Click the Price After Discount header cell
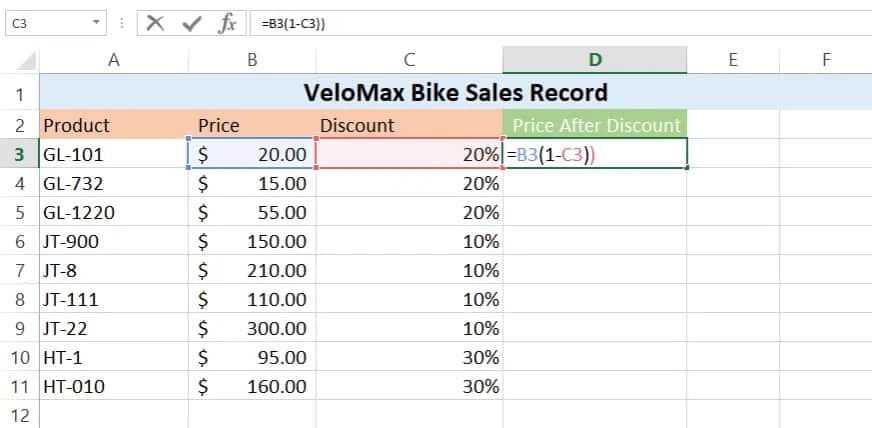The width and height of the screenshot is (872, 428). coord(595,125)
